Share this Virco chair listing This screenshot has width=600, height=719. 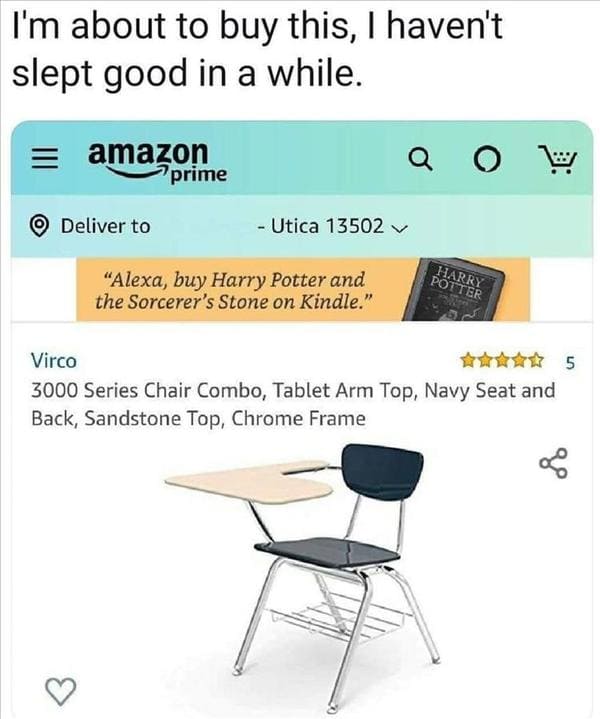(x=554, y=463)
